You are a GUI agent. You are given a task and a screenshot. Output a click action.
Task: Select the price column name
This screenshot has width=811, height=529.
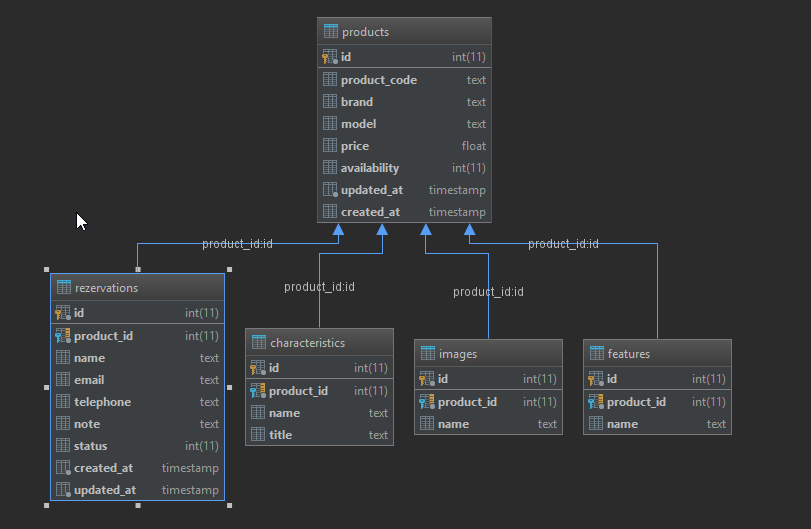click(355, 146)
